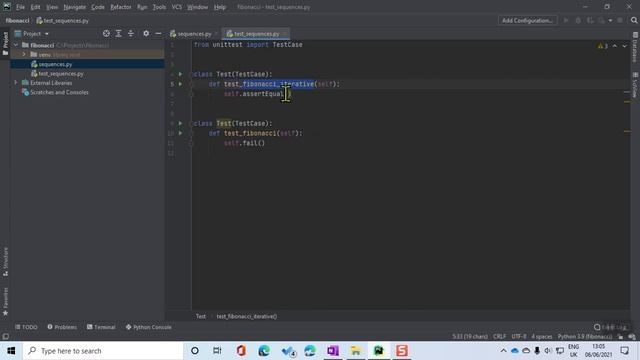640x360 pixels.
Task: Select sequences.py in the project tree
Action: pos(55,64)
